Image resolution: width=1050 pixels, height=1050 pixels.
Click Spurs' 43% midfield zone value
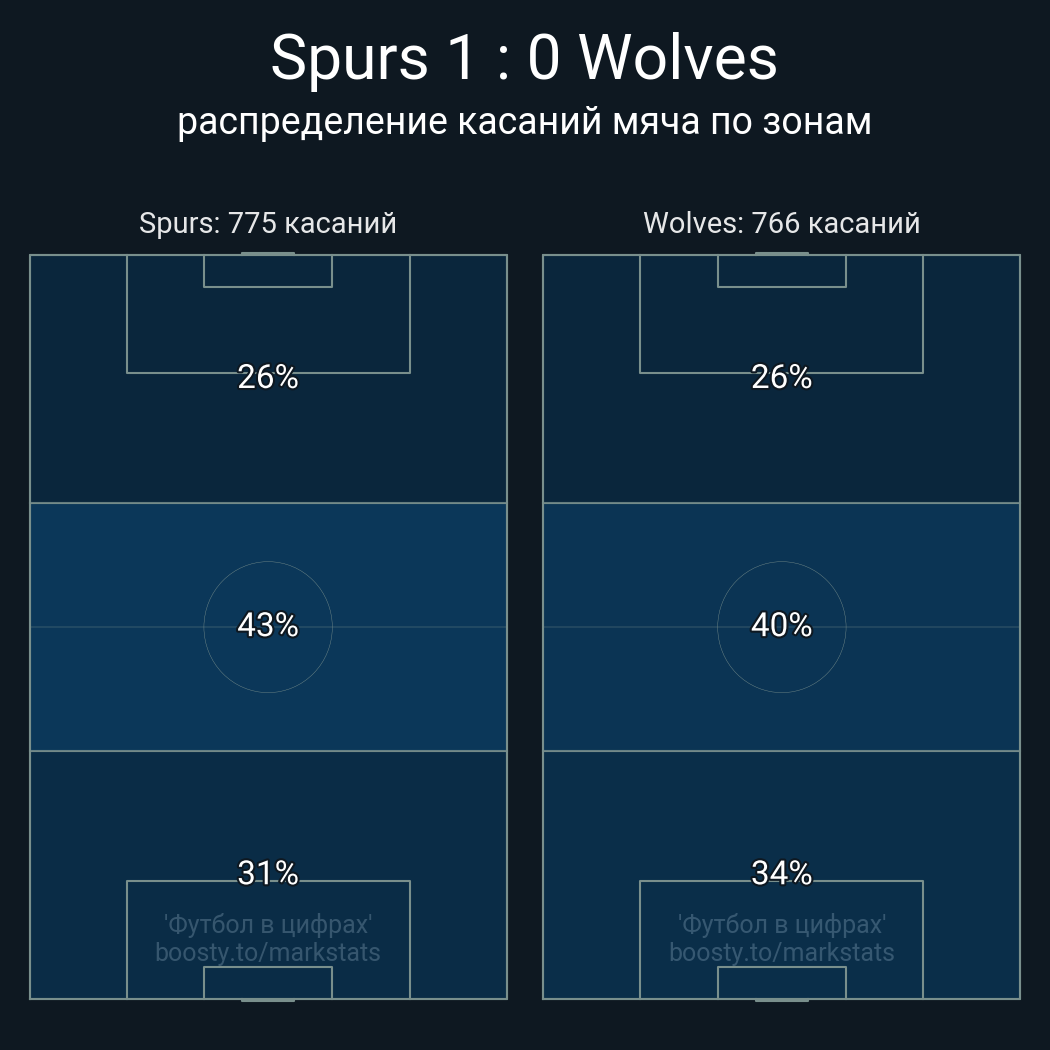[x=268, y=625]
